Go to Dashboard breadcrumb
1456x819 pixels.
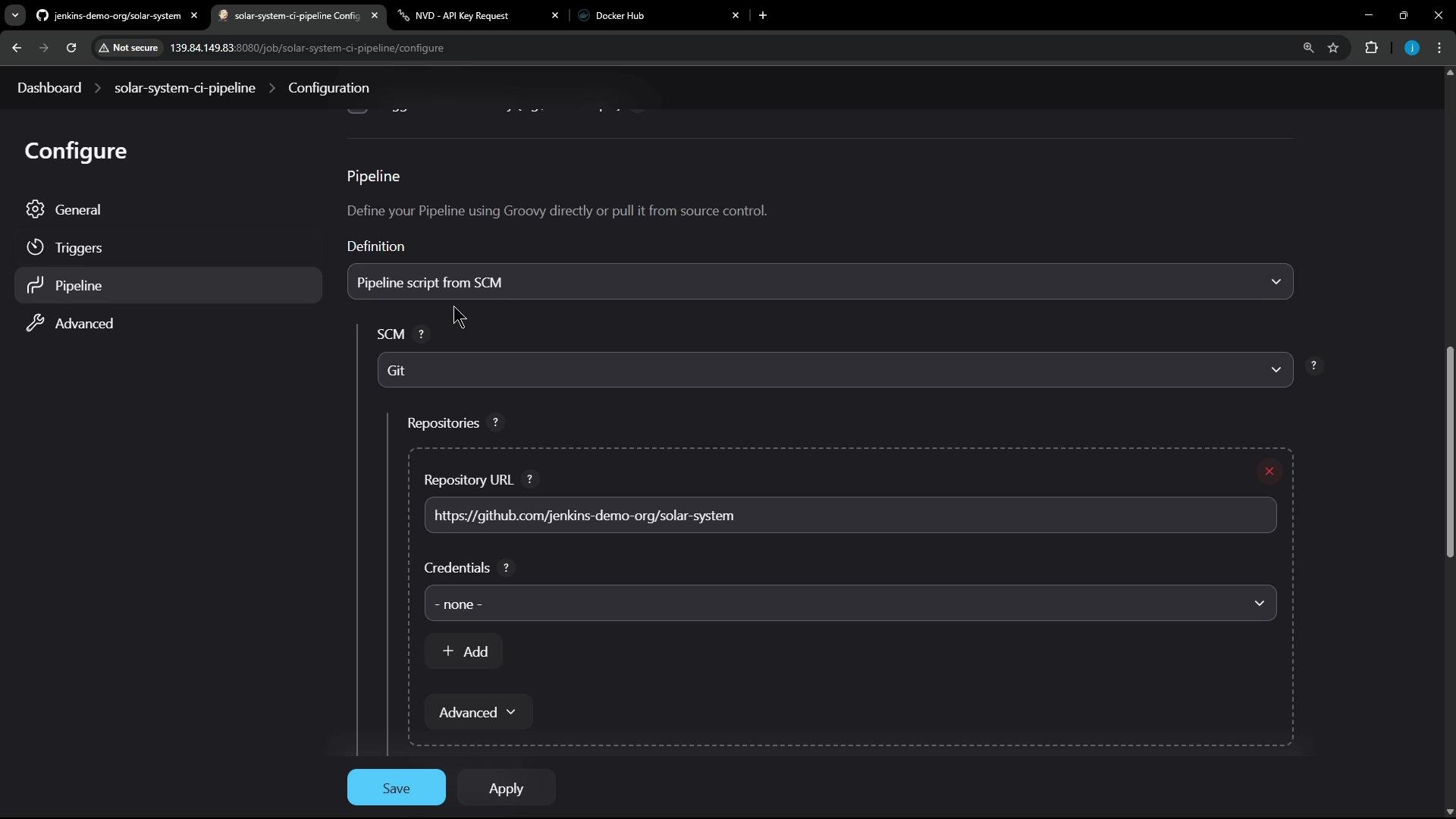point(49,88)
